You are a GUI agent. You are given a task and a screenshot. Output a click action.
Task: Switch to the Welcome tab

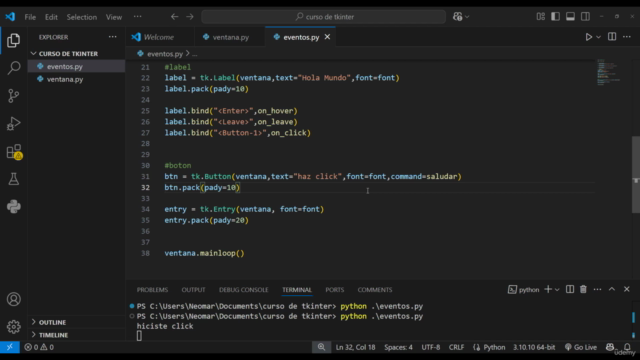pyautogui.click(x=158, y=37)
